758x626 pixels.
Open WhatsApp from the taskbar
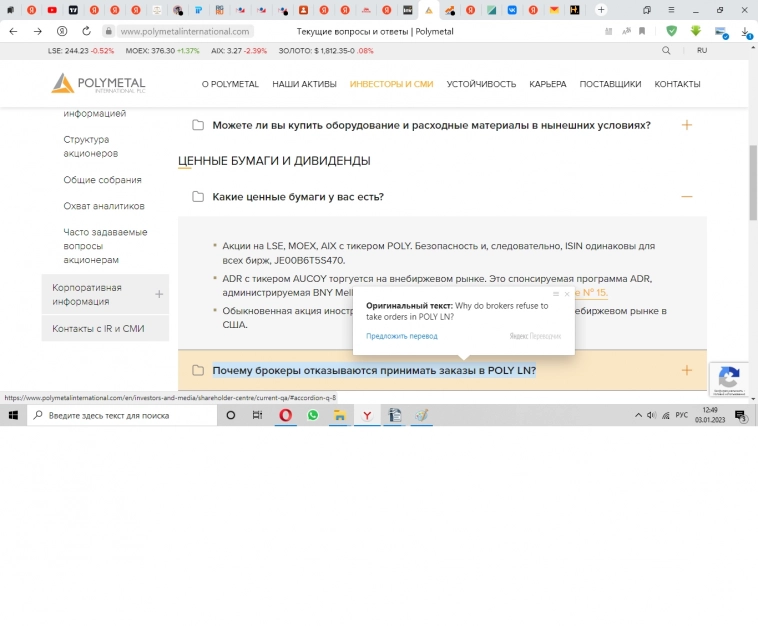pyautogui.click(x=313, y=415)
